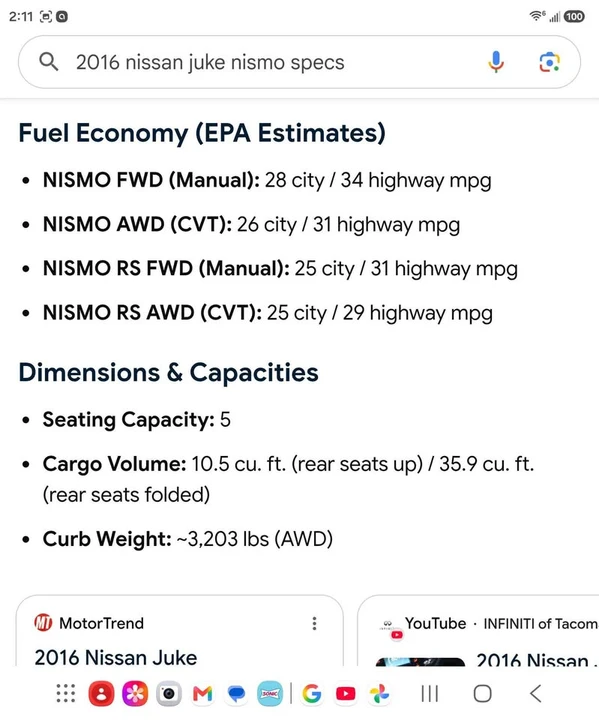Edit the '2016 nissan juke nismo specs' query

[210, 62]
